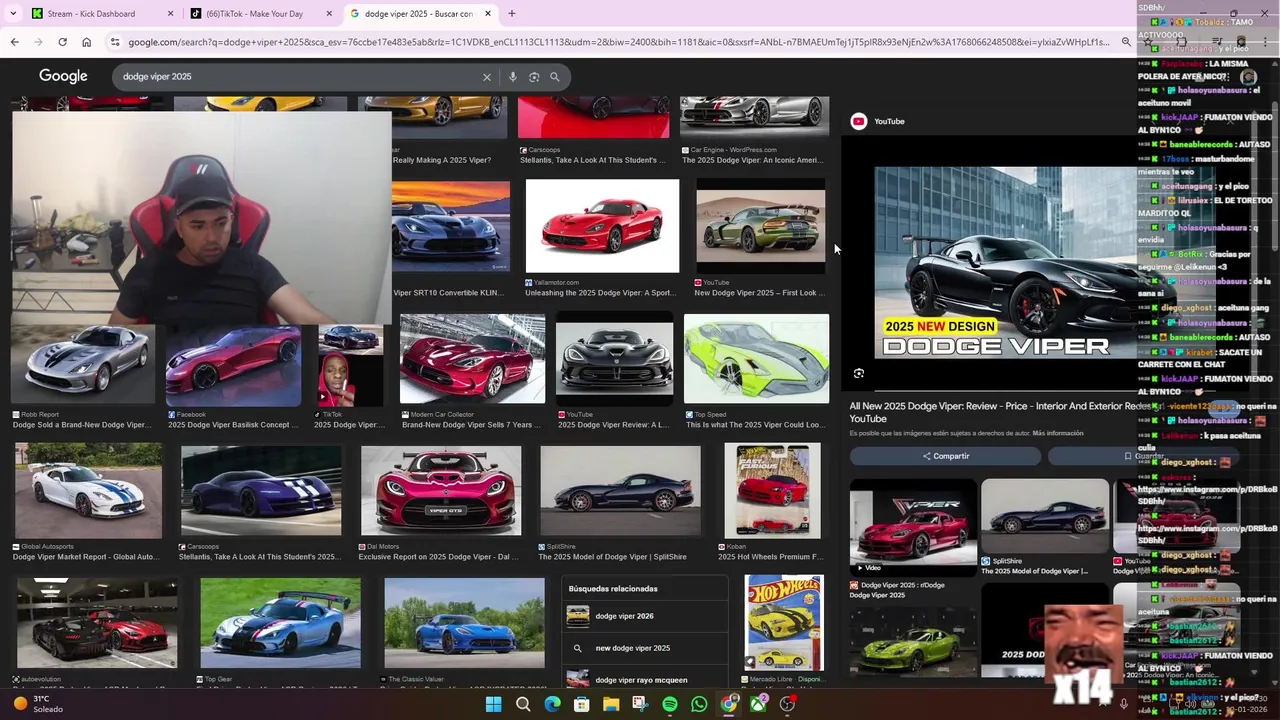Click the Compartir share button
Viewport: 1280px width, 720px height.
point(945,456)
